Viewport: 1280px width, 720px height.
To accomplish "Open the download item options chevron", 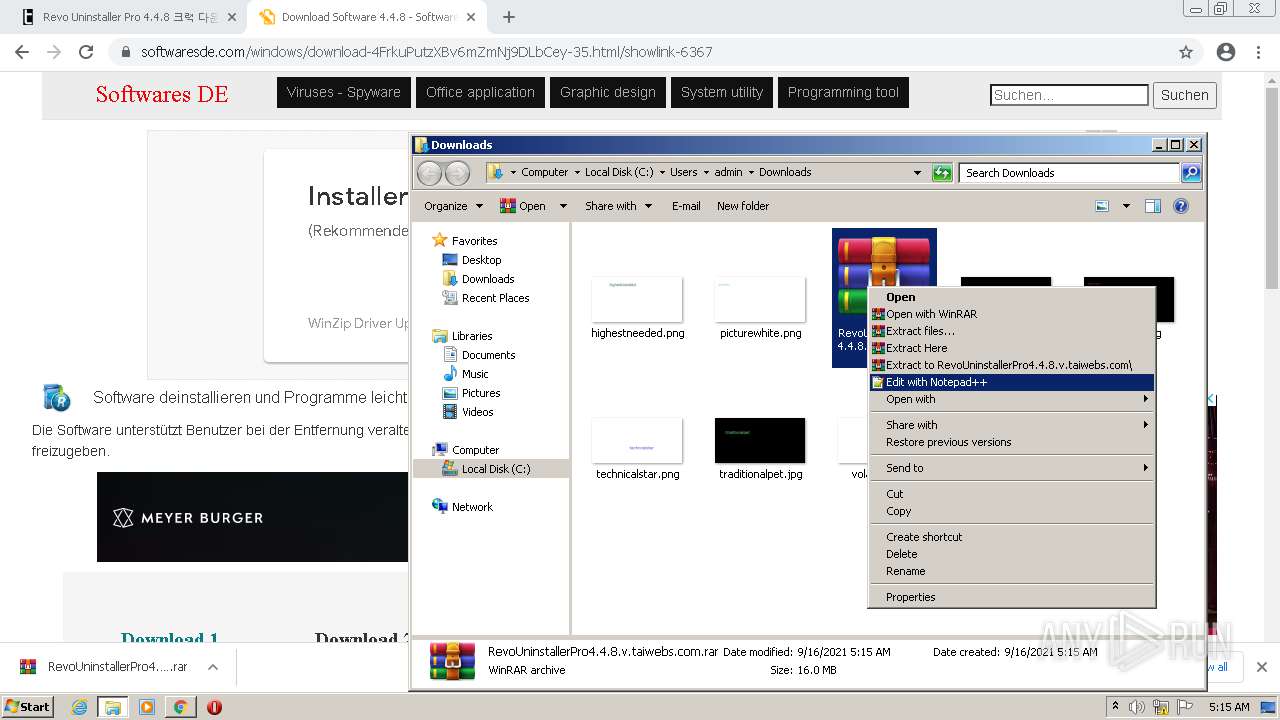I will pos(213,667).
